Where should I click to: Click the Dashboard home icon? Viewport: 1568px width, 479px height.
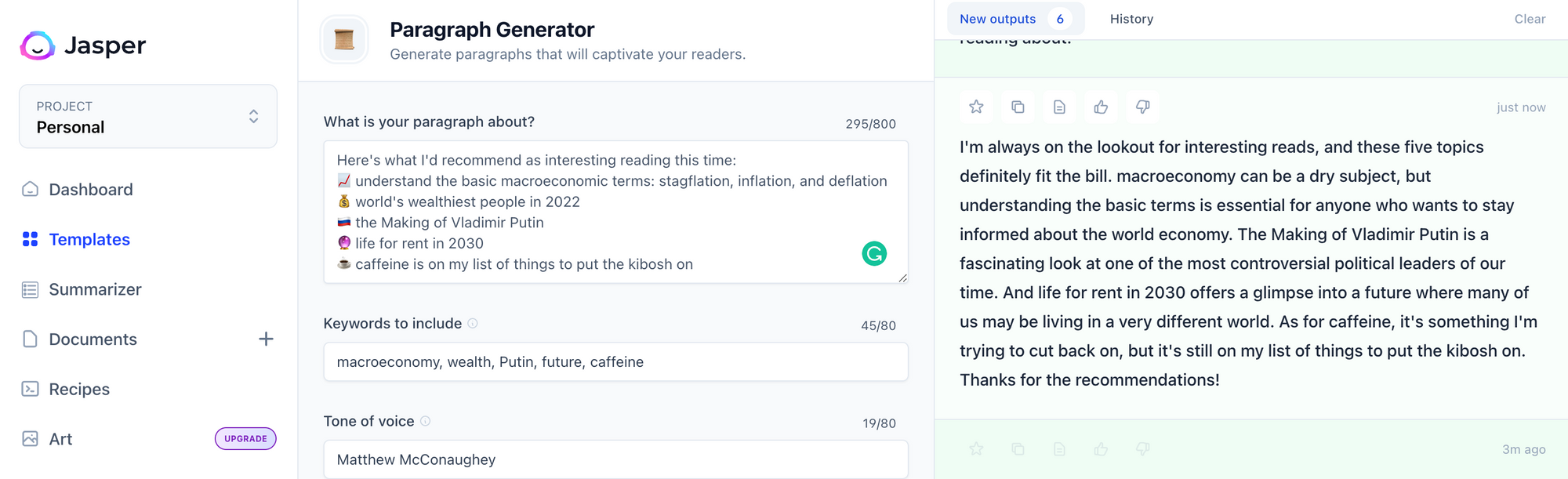(x=30, y=189)
